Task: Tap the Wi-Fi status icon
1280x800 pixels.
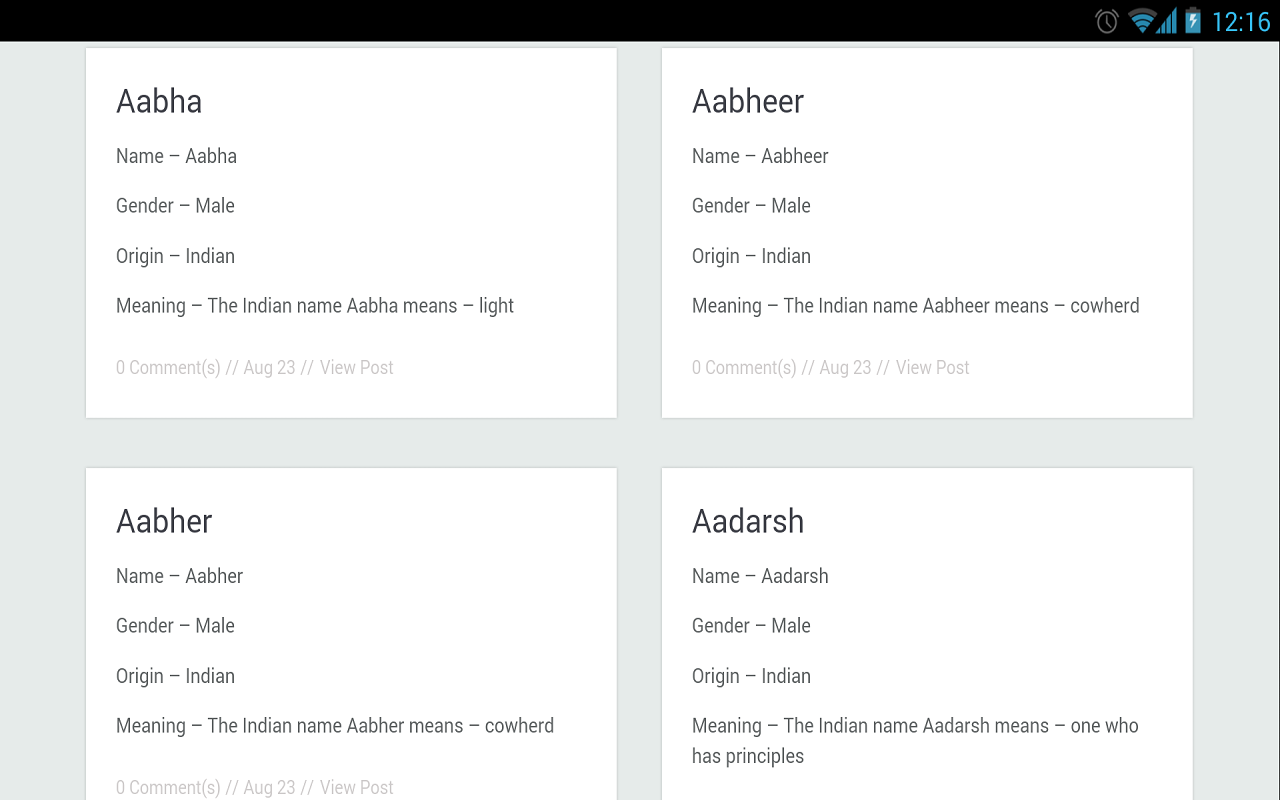Action: (1141, 21)
